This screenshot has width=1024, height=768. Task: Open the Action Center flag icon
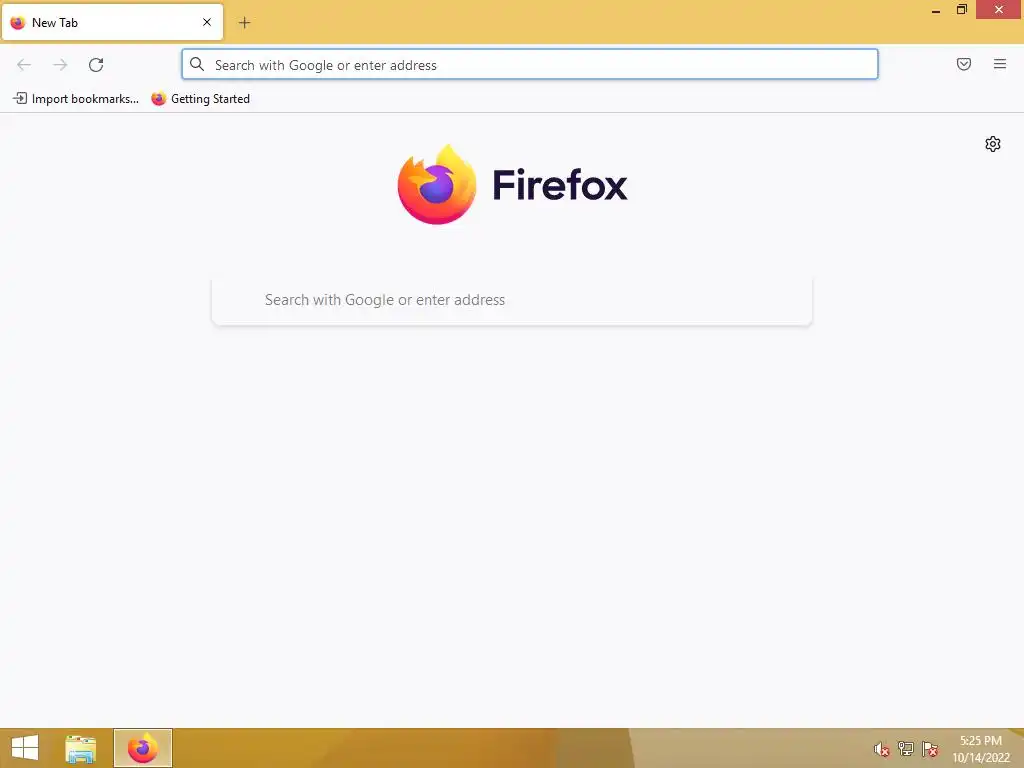click(930, 749)
